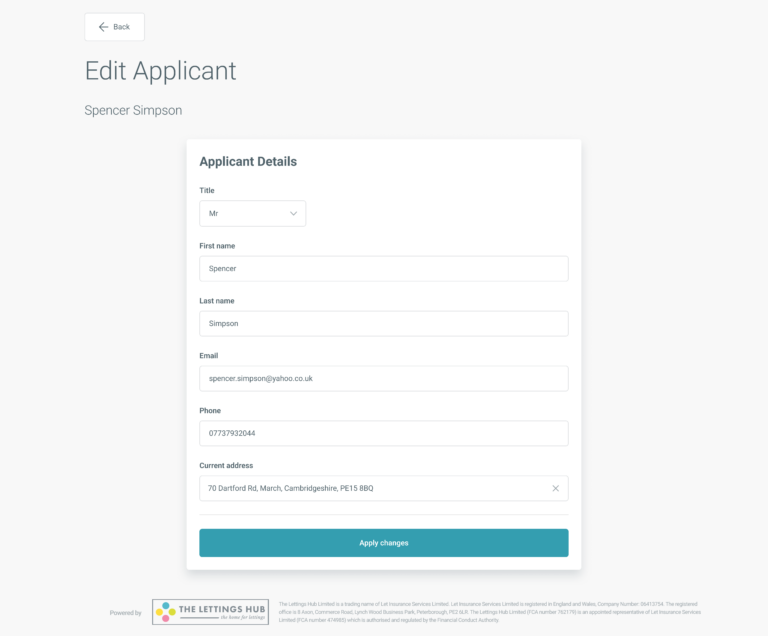This screenshot has width=768, height=636.
Task: Click the Phone number input field
Action: [384, 433]
